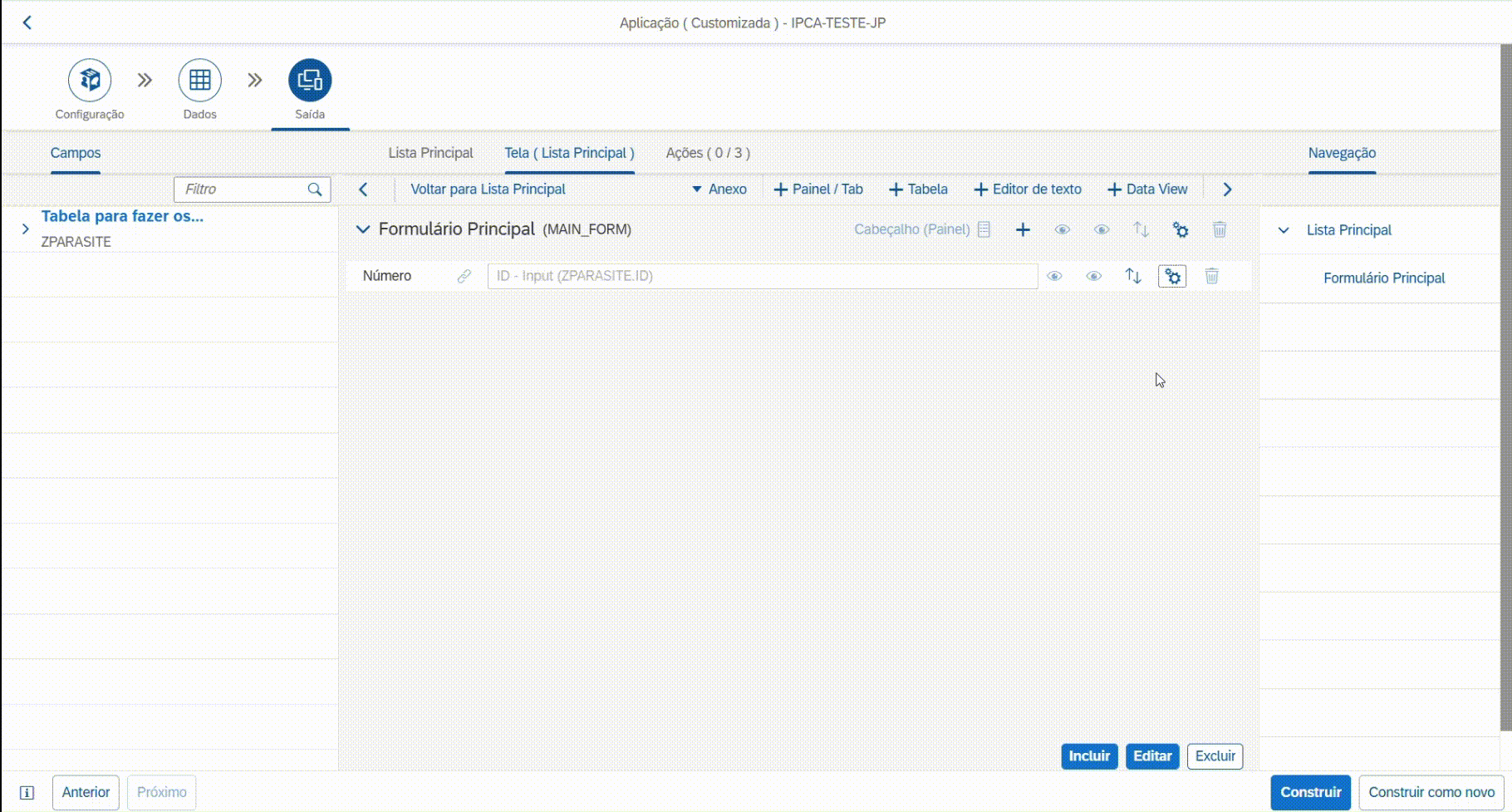Open the Anexo dropdown

(719, 189)
